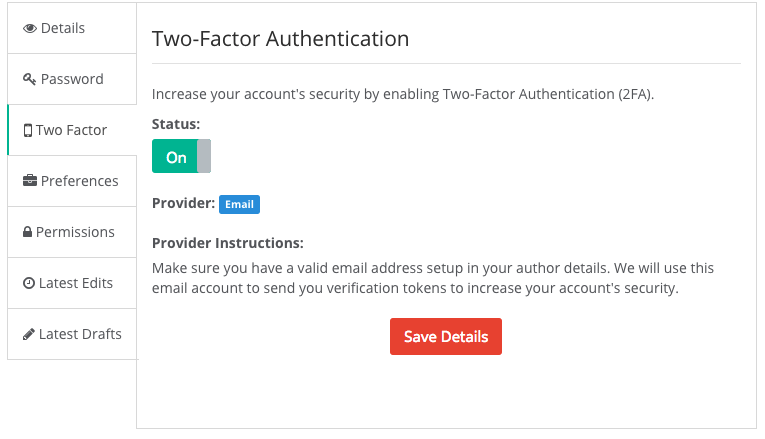
Task: Open the Details tab
Action: click(x=63, y=29)
